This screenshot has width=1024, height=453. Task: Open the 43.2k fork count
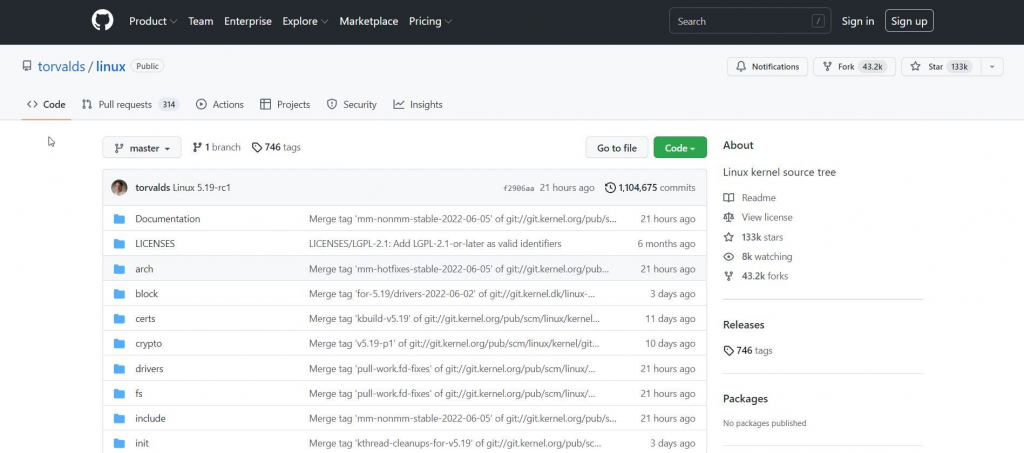[872, 67]
